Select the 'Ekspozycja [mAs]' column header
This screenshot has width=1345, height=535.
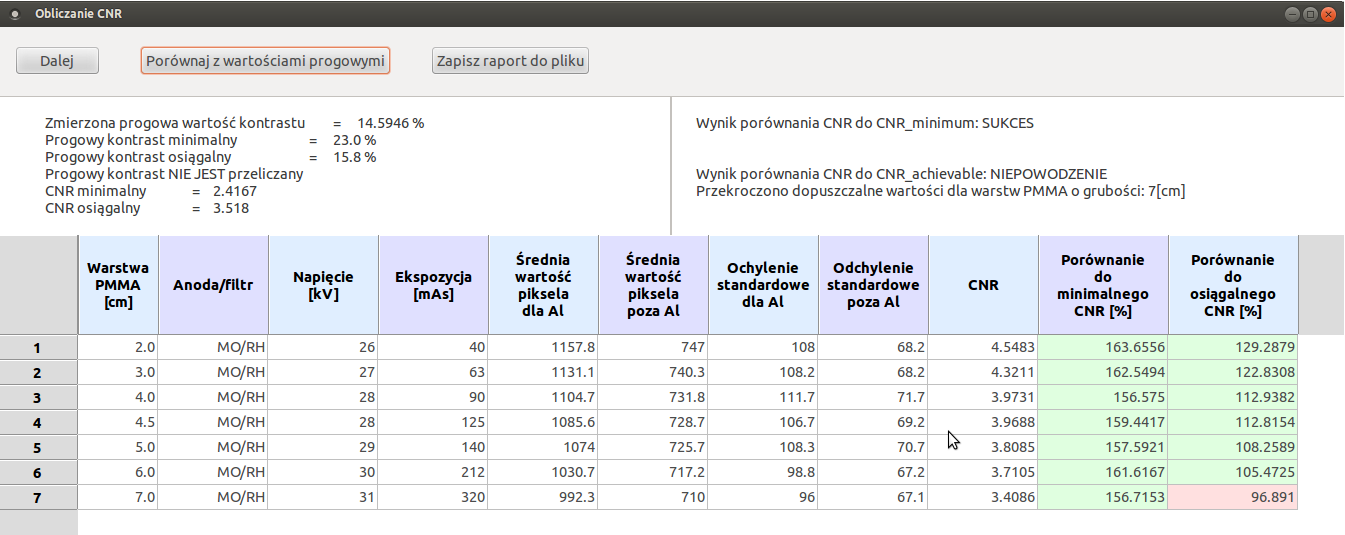433,285
